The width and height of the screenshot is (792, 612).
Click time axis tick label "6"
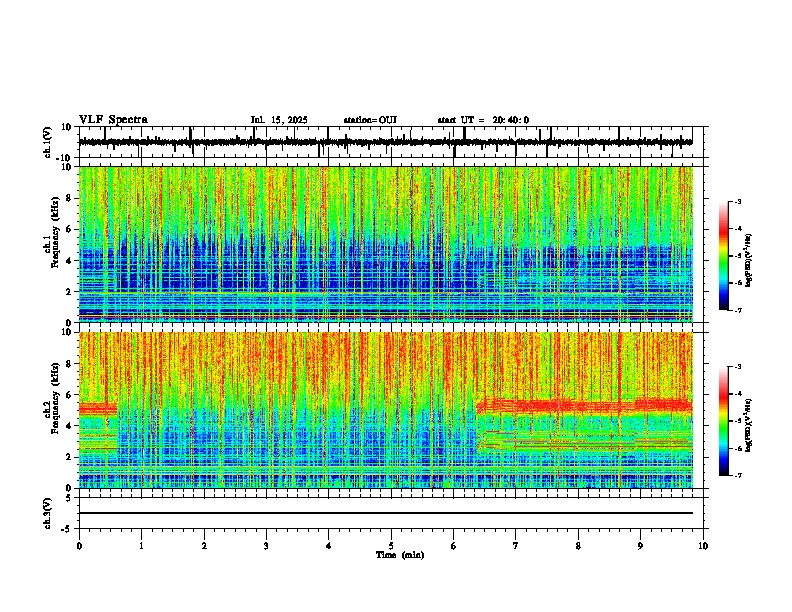click(x=453, y=546)
